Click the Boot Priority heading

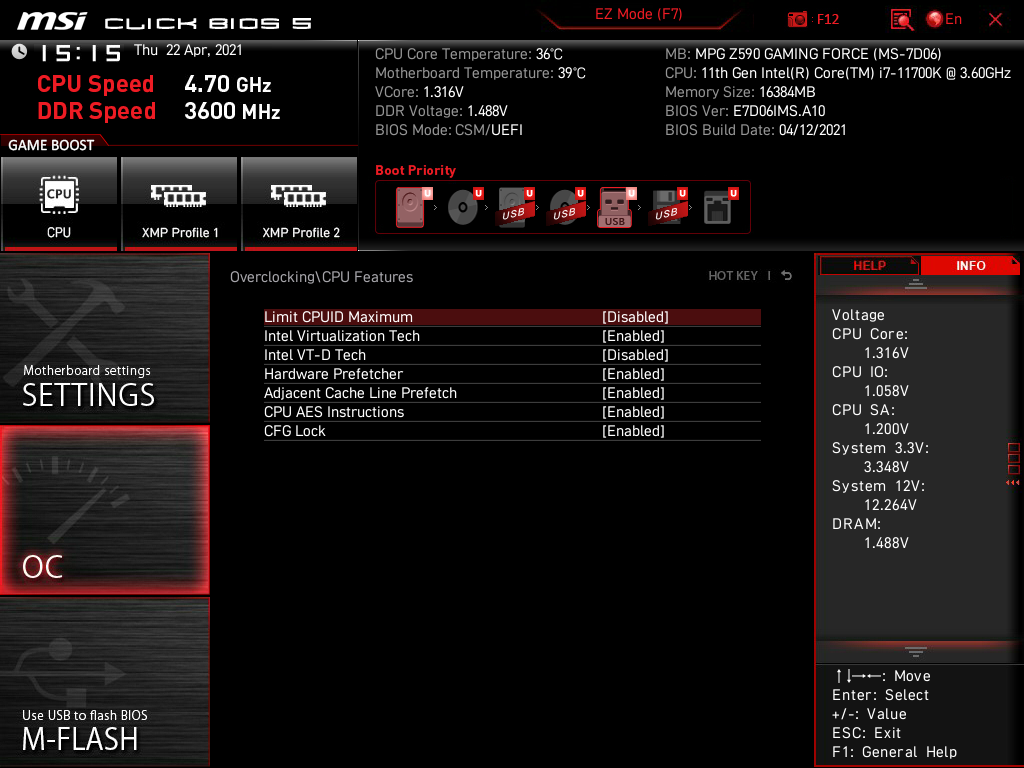415,170
